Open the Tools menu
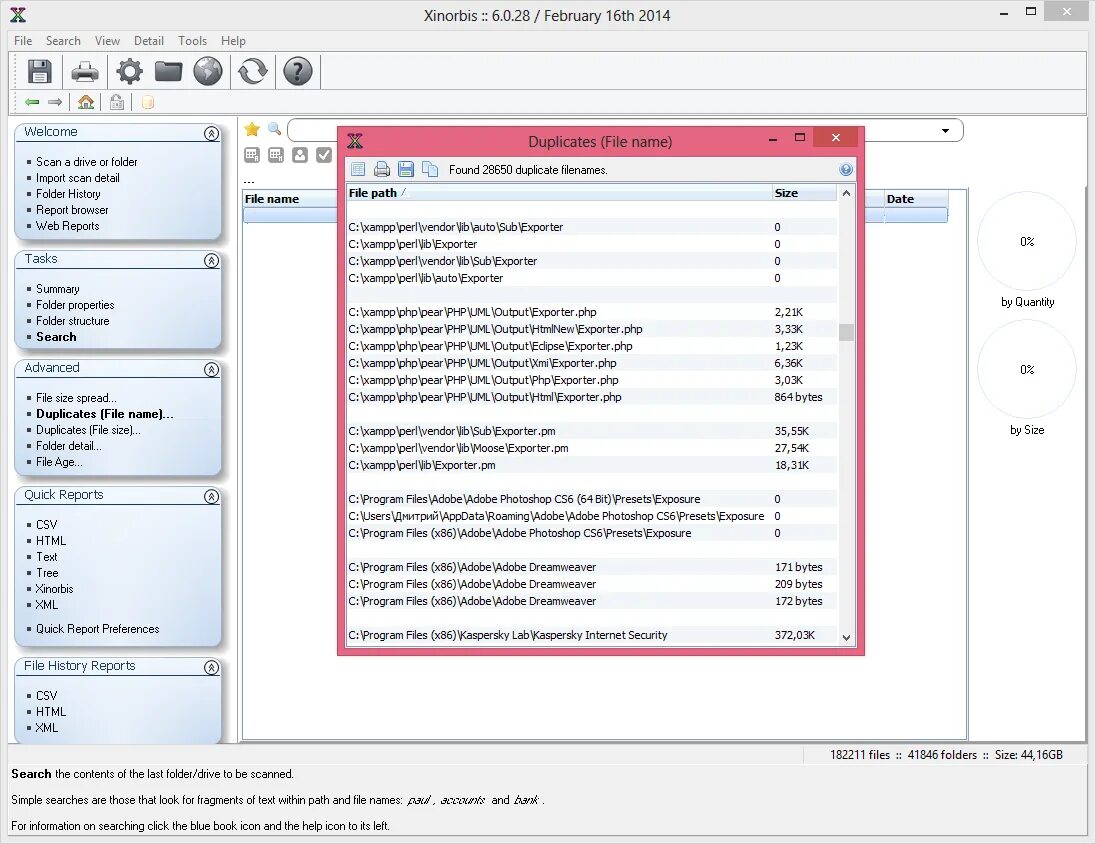 pyautogui.click(x=192, y=41)
